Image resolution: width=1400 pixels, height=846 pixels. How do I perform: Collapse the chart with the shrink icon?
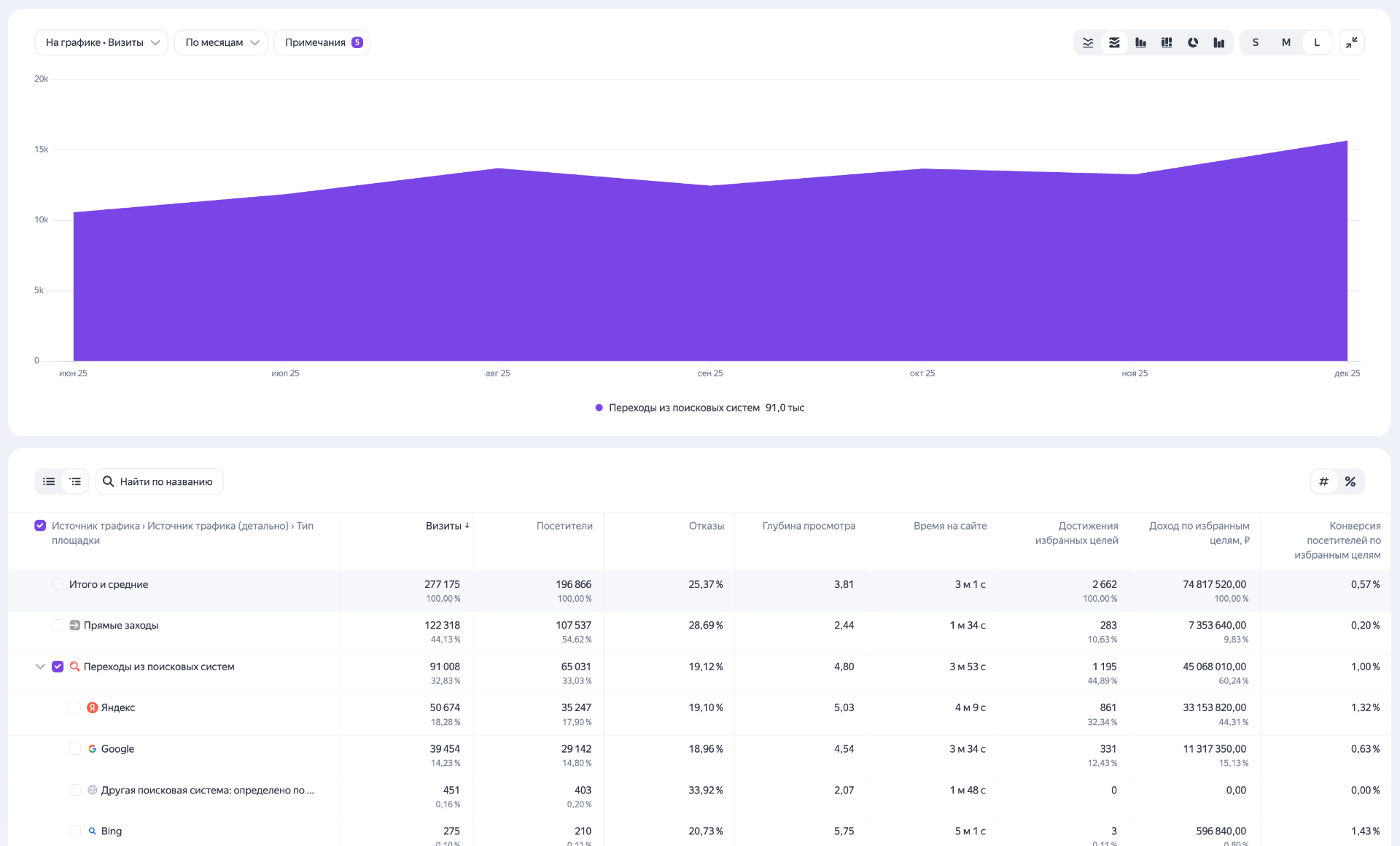point(1351,42)
